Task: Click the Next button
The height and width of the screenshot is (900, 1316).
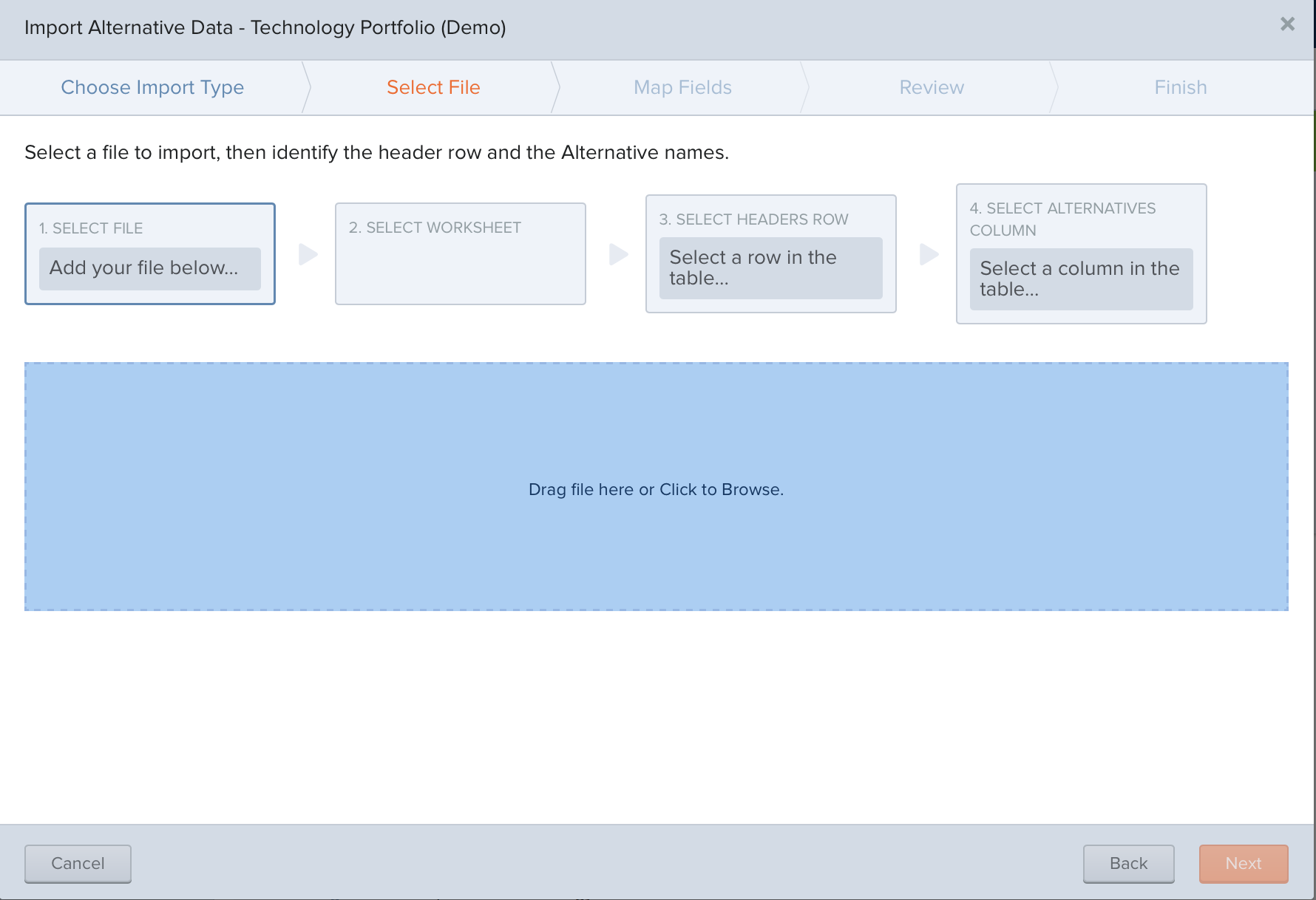Action: [1244, 863]
